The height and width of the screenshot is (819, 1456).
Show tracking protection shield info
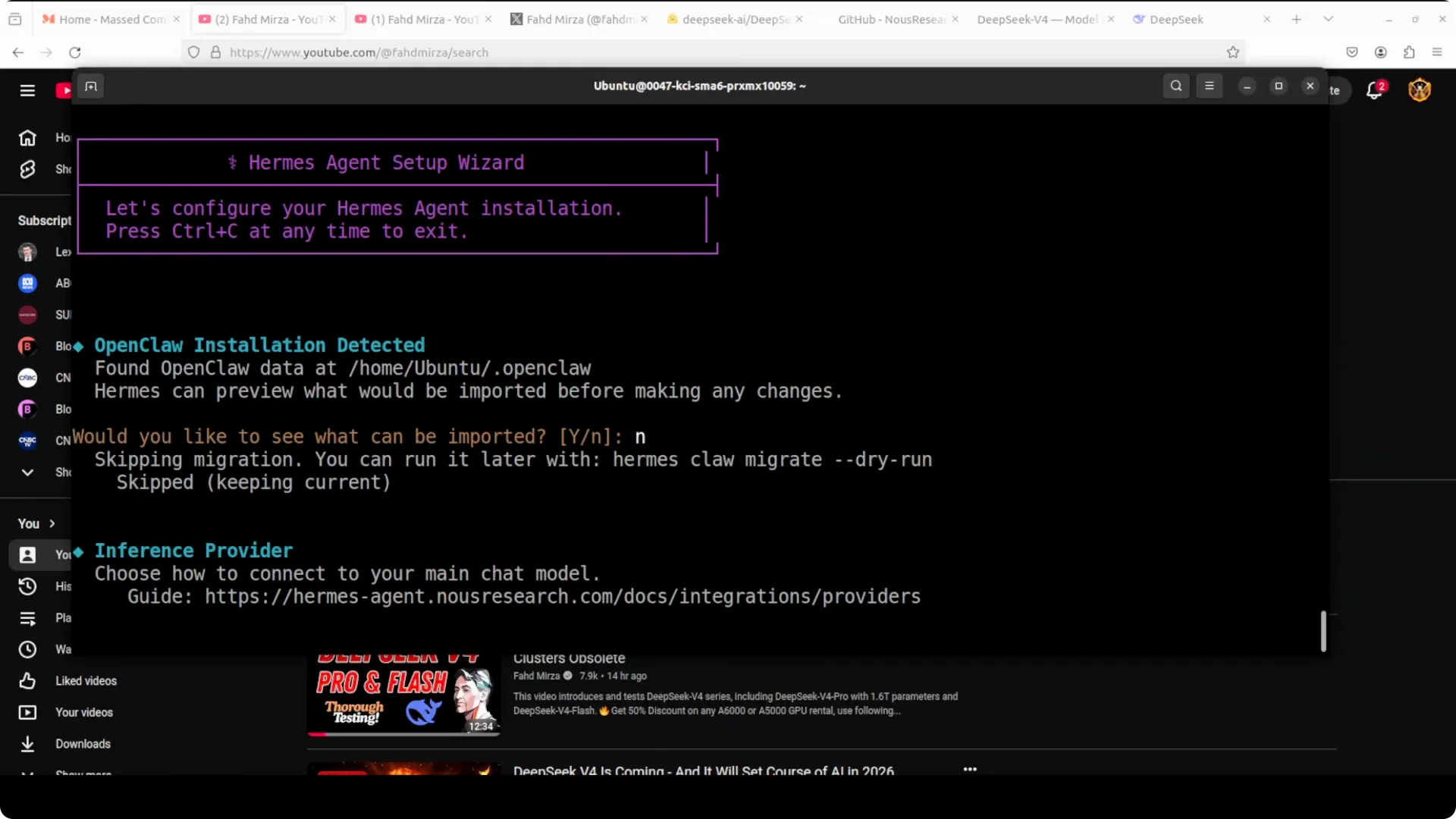pyautogui.click(x=194, y=52)
